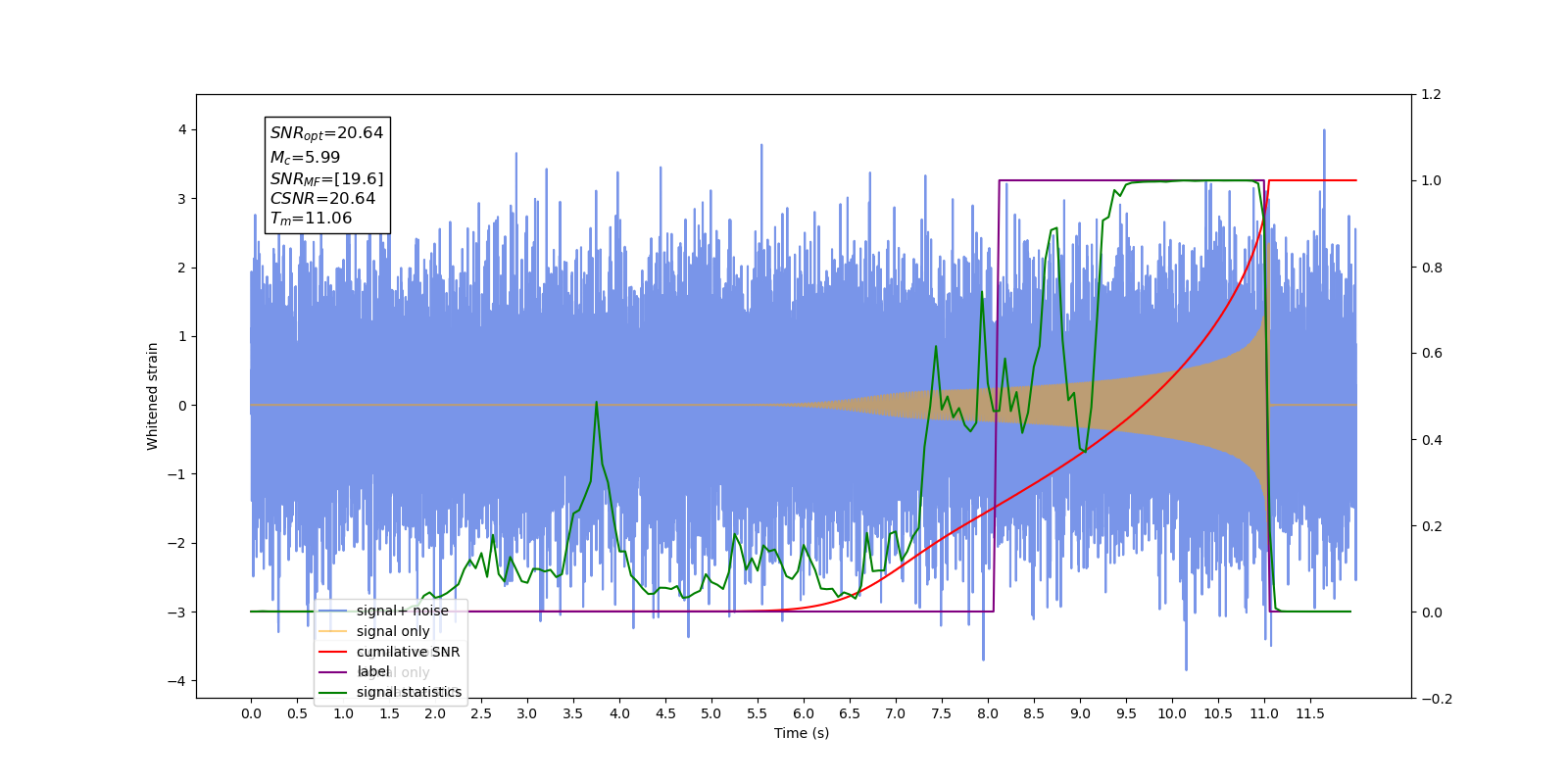Click the 'signal statistics' legend label

(x=409, y=692)
